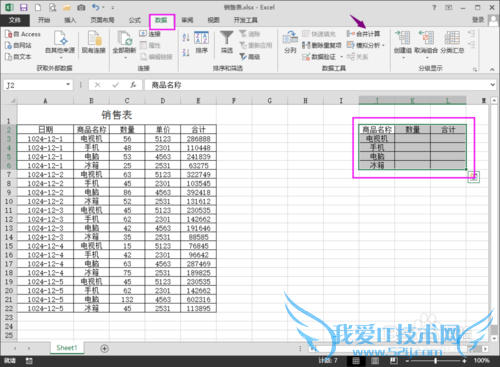Switch to Page Layout view in status bar
Screen dimensions: 500x367
[375, 361]
